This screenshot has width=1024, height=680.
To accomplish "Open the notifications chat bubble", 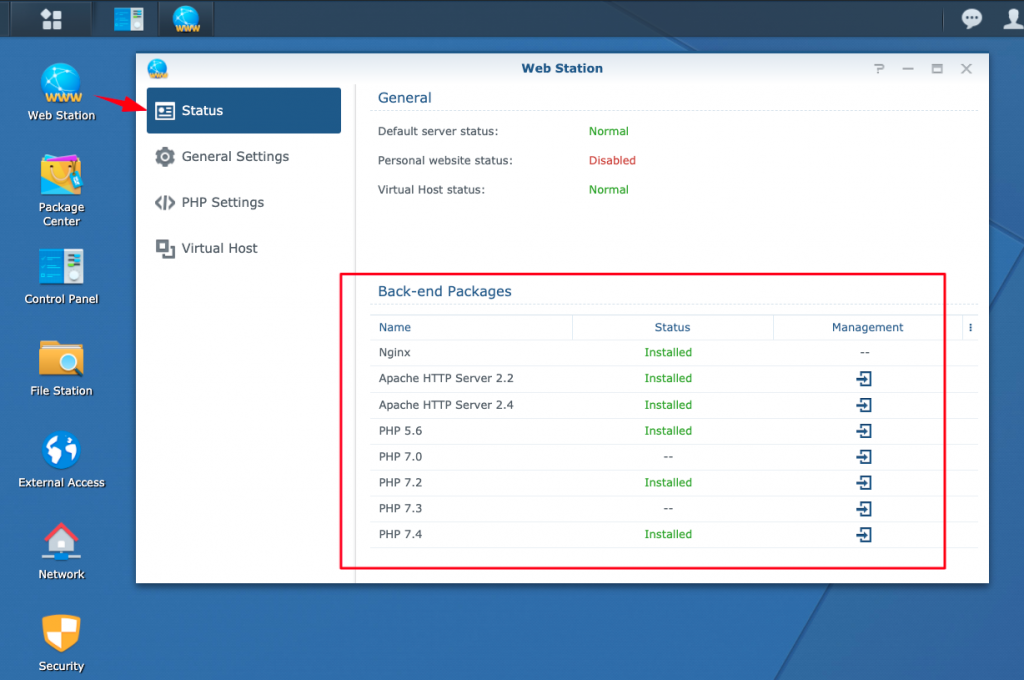I will [972, 18].
